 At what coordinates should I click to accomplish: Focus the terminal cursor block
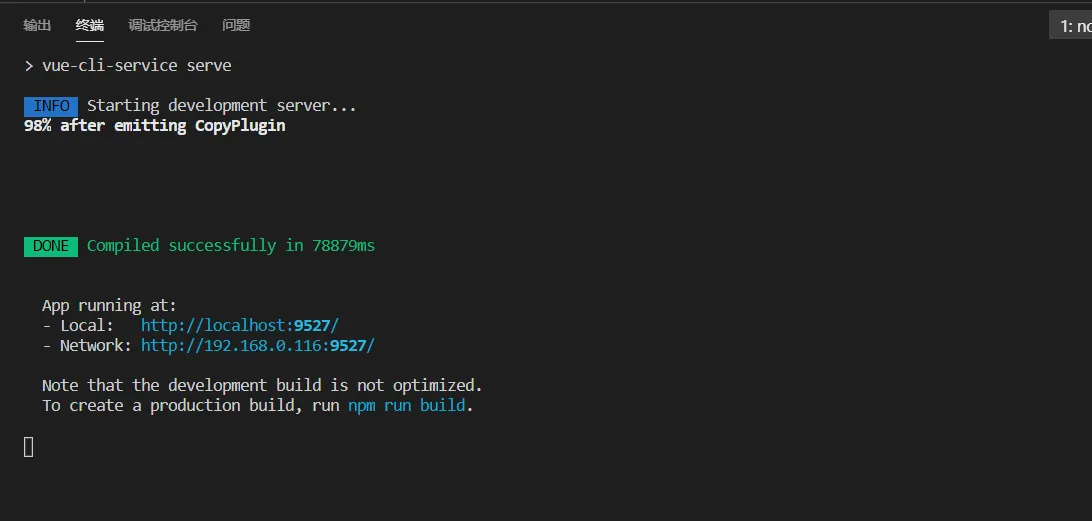[x=29, y=446]
